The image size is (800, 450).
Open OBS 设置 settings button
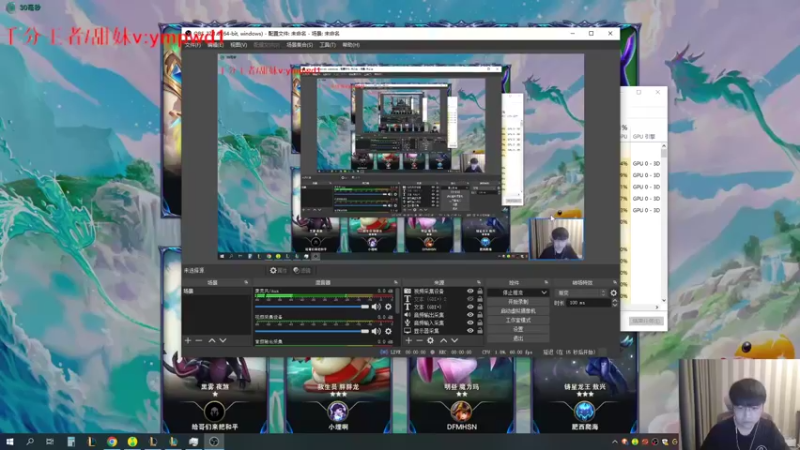coord(518,329)
